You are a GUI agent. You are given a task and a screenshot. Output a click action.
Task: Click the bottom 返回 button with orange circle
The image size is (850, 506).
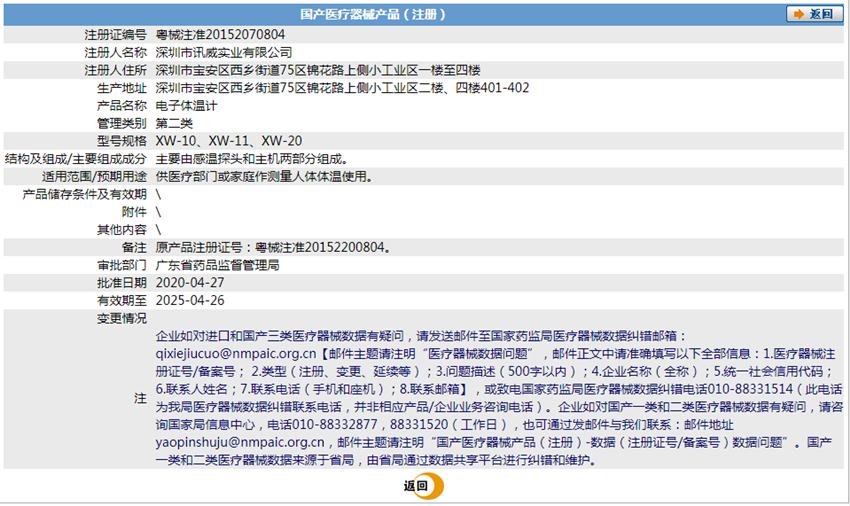pos(423,486)
